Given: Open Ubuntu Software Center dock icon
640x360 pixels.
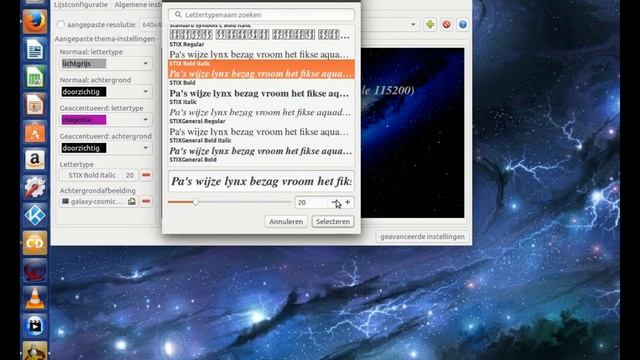Looking at the screenshot, I should pyautogui.click(x=35, y=133).
